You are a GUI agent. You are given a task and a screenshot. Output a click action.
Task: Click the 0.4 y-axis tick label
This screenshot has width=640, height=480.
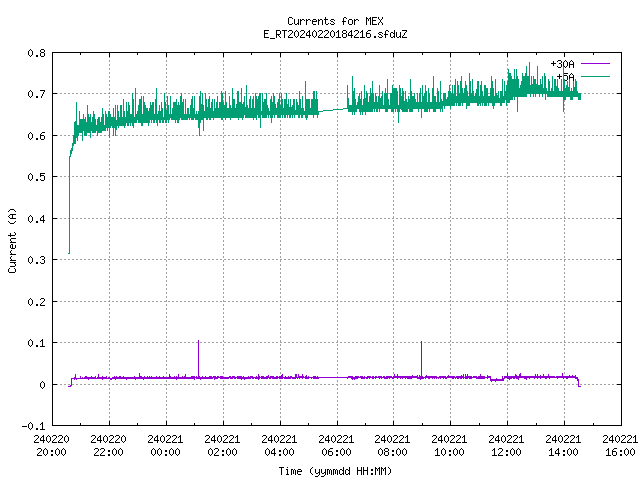coord(36,219)
